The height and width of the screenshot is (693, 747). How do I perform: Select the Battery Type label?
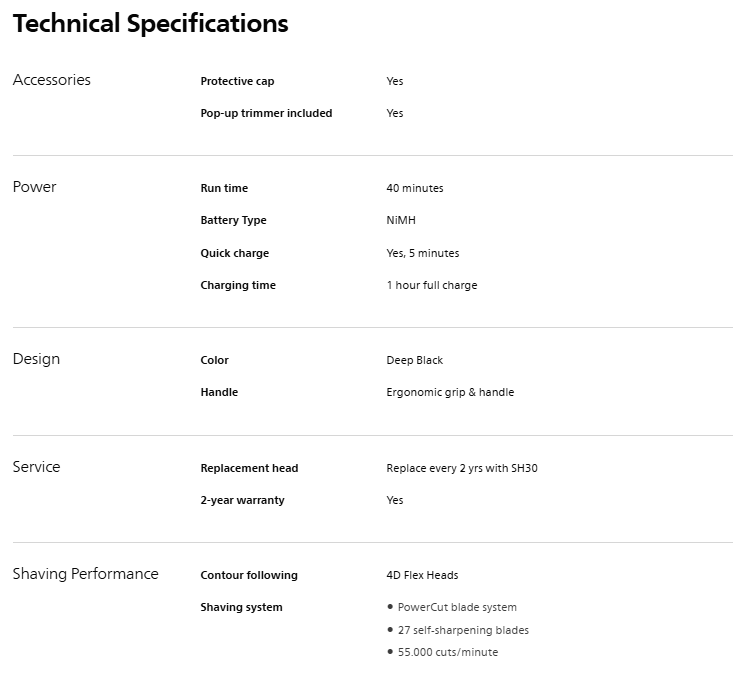click(233, 220)
